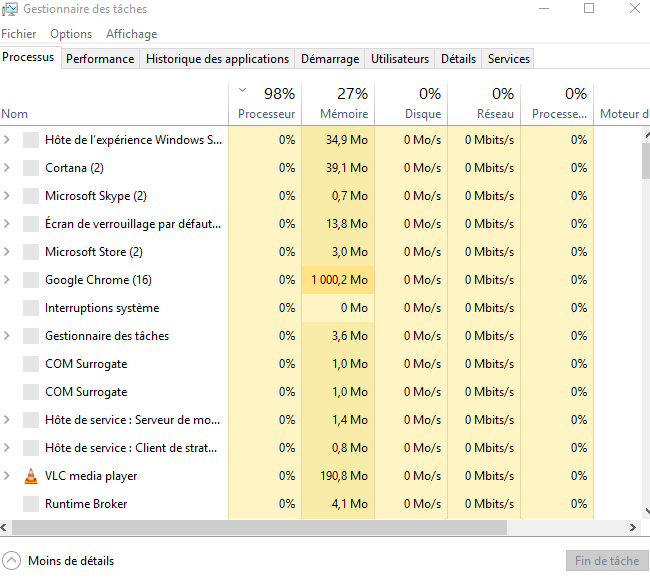
Task: Click the 1 000,2 Mo memory cell
Action: pyautogui.click(x=338, y=280)
